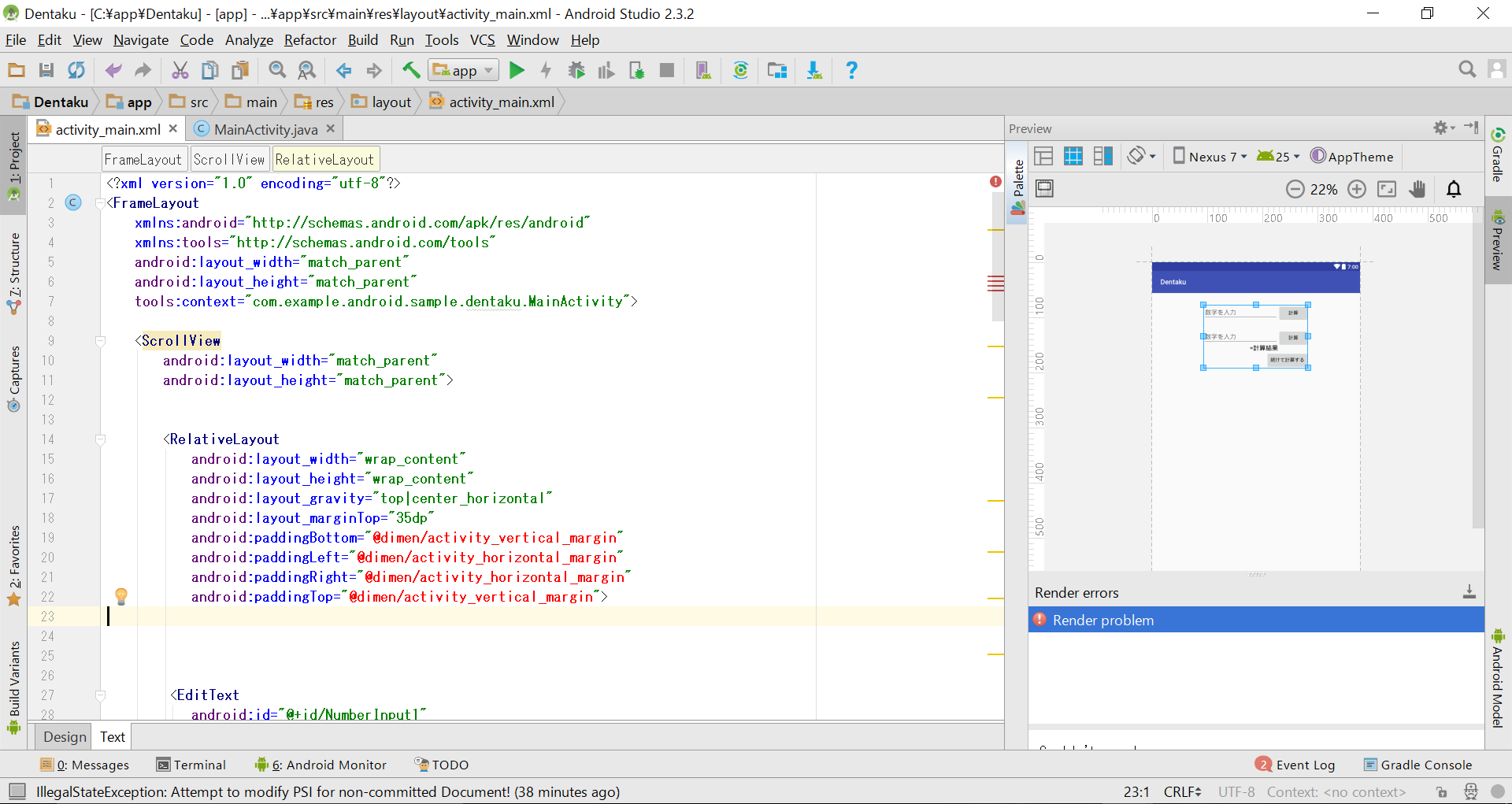Collapse the ScrollView tag fold
Image resolution: width=1512 pixels, height=804 pixels.
100,341
